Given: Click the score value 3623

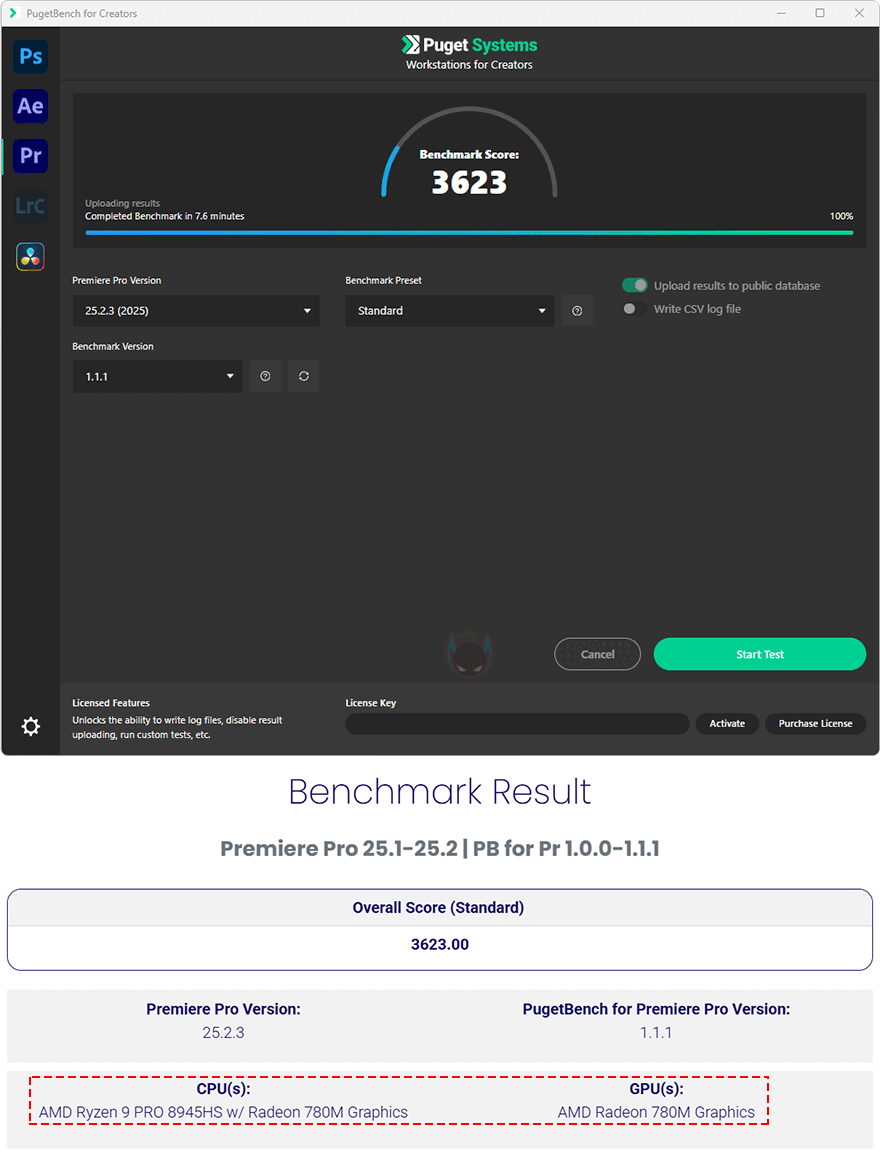Looking at the screenshot, I should pos(469,183).
